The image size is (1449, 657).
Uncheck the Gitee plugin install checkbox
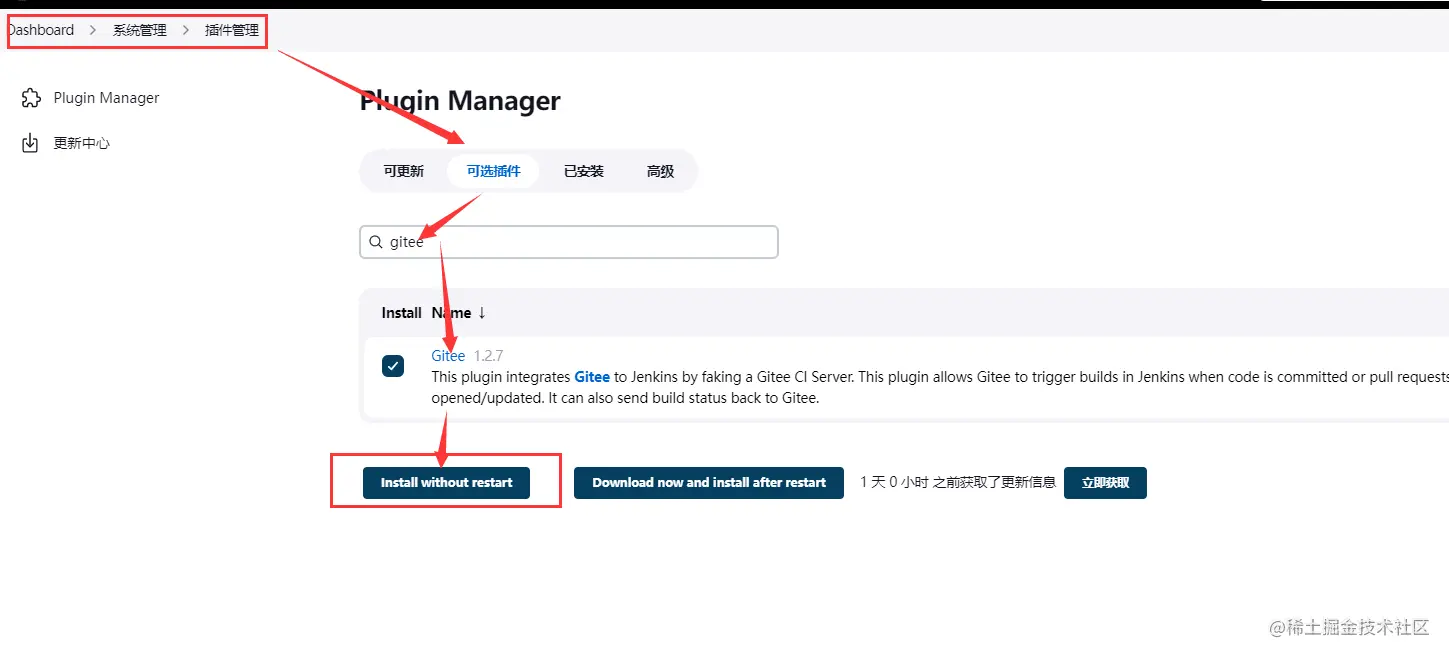pos(393,366)
